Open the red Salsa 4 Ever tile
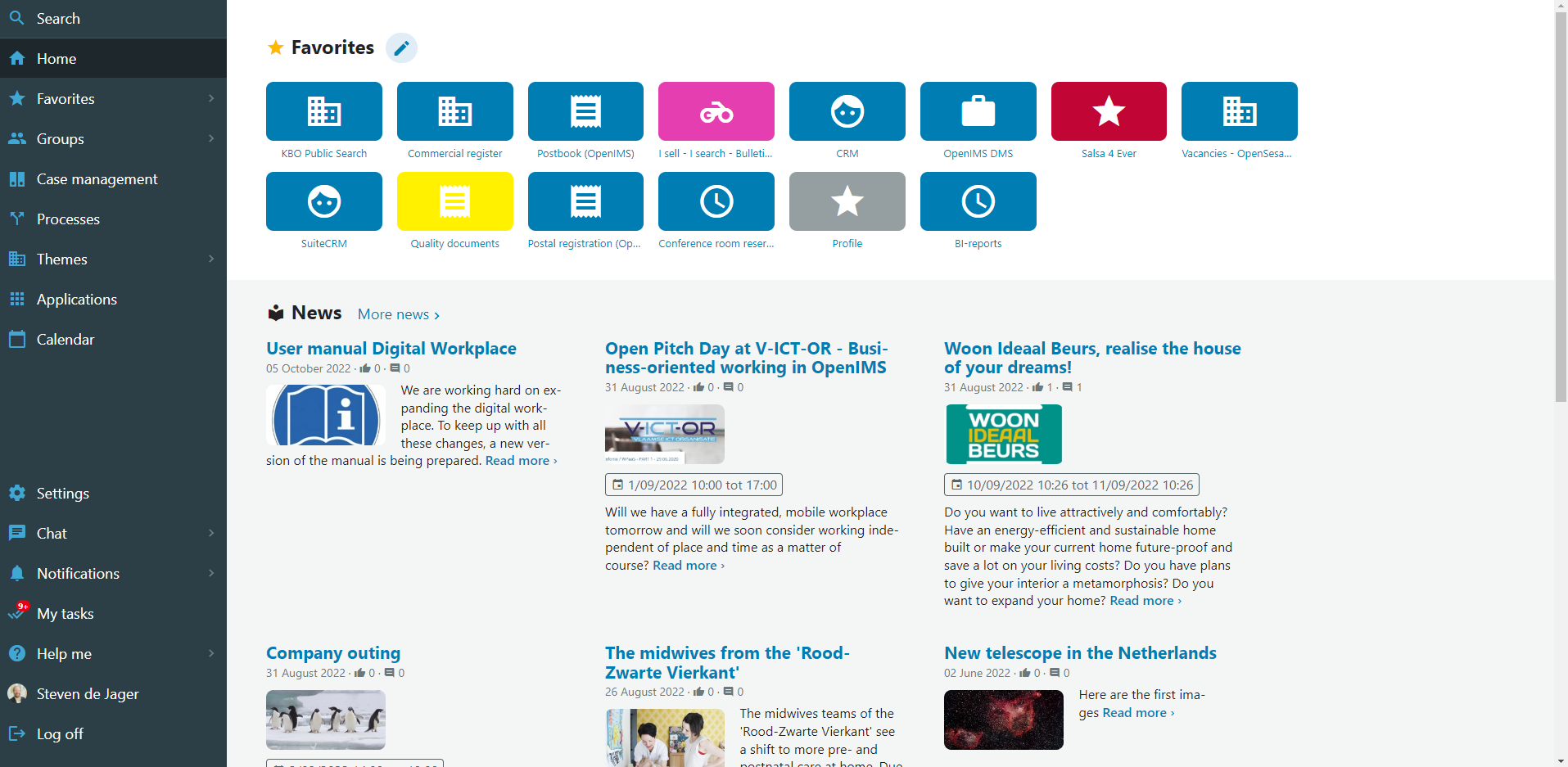 click(x=1109, y=111)
